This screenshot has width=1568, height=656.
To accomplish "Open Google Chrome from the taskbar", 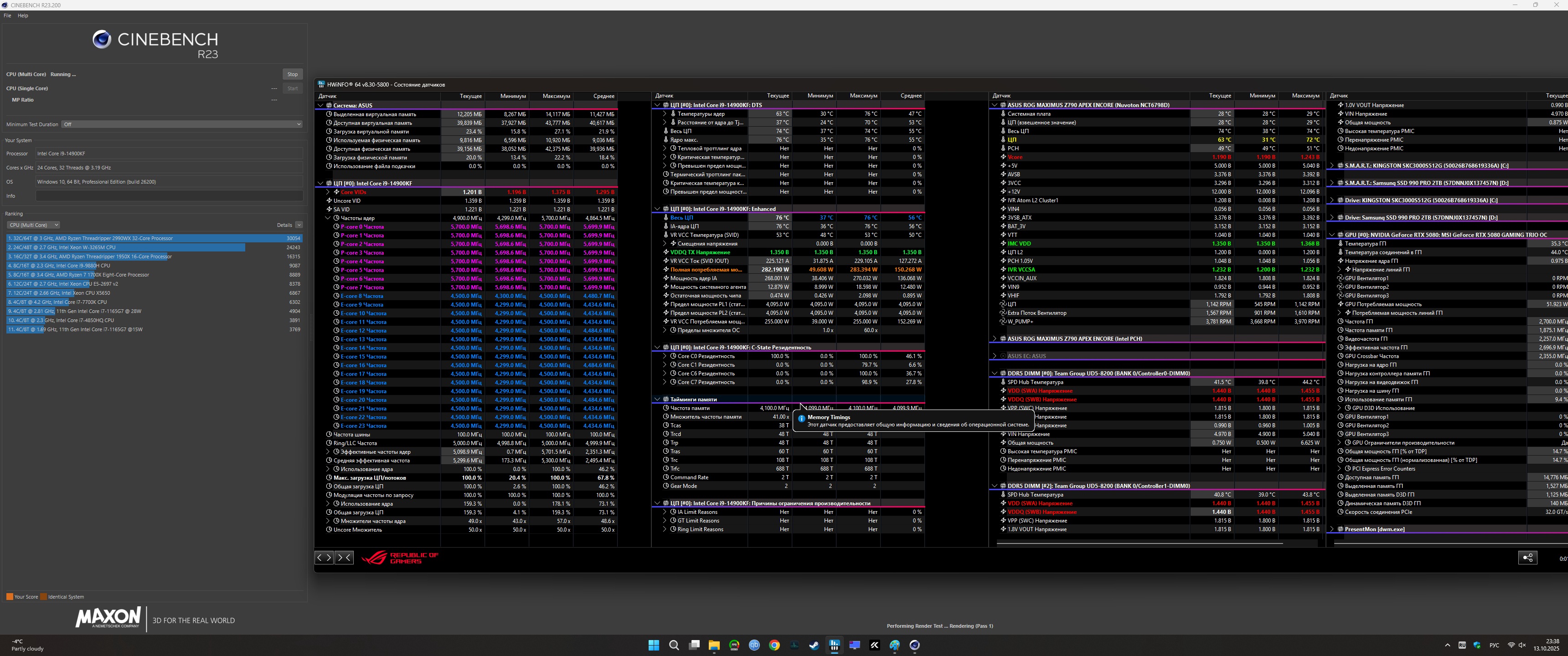I will click(x=774, y=645).
